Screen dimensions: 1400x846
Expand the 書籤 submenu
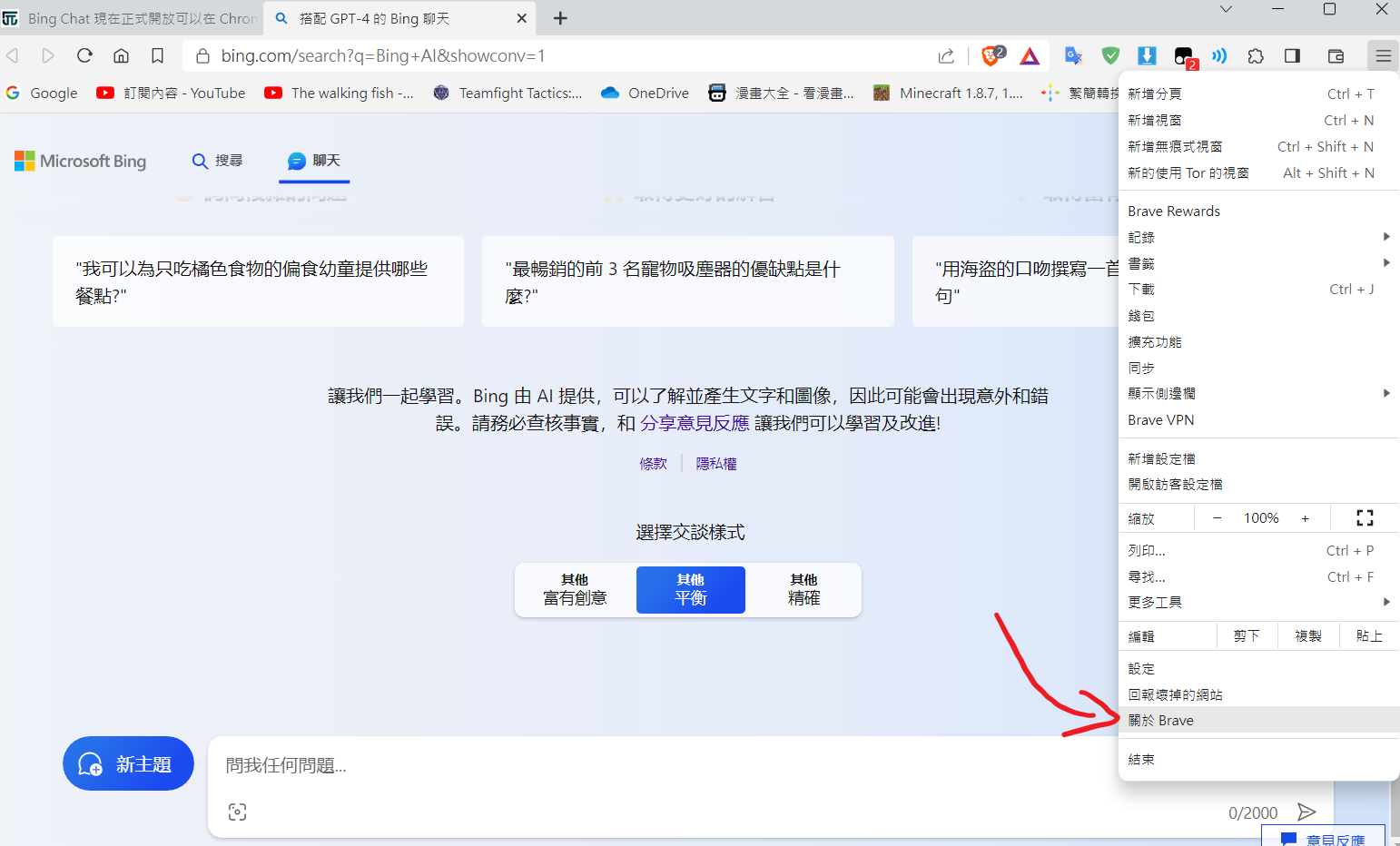click(1258, 263)
